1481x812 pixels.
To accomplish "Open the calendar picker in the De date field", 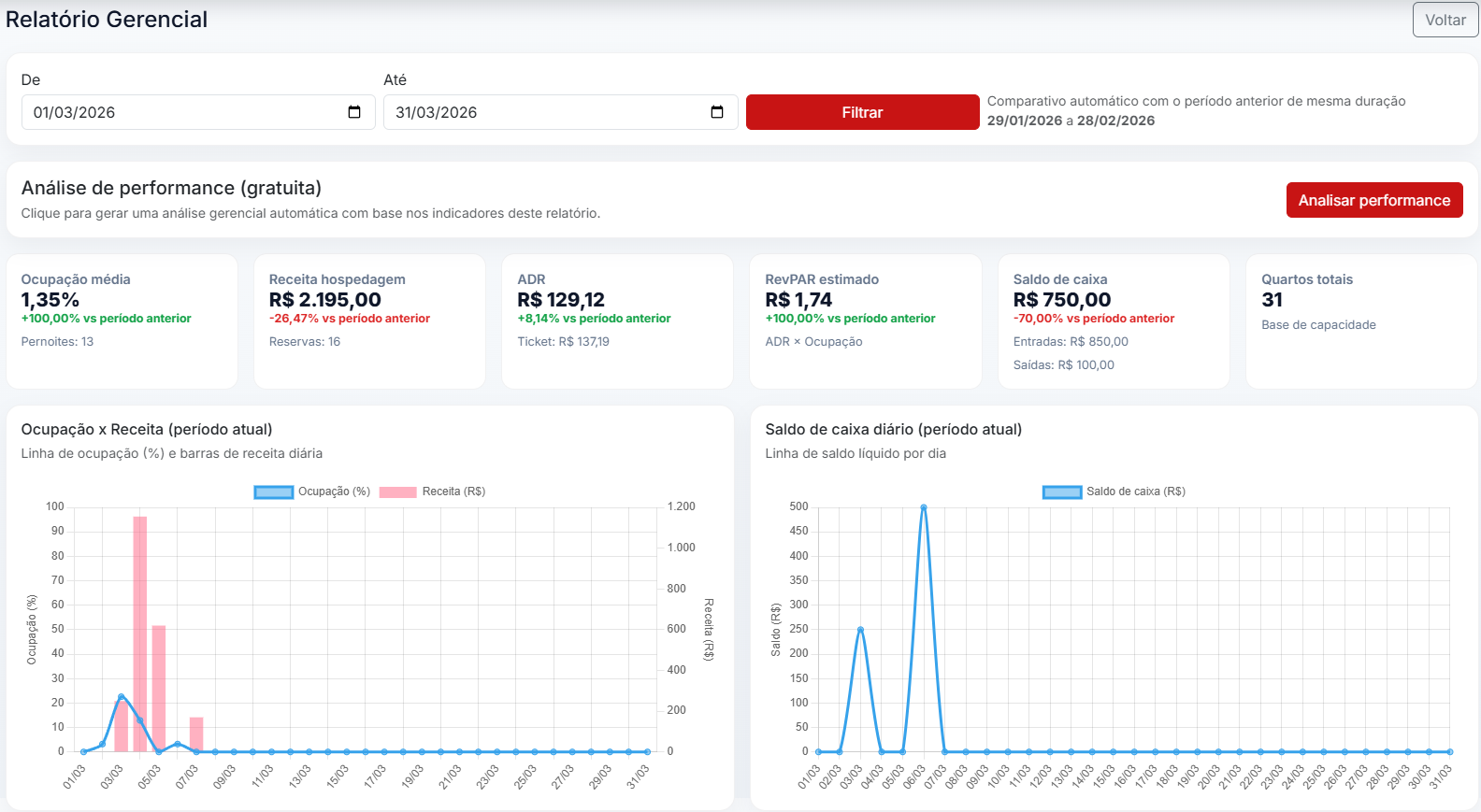I will (x=354, y=112).
